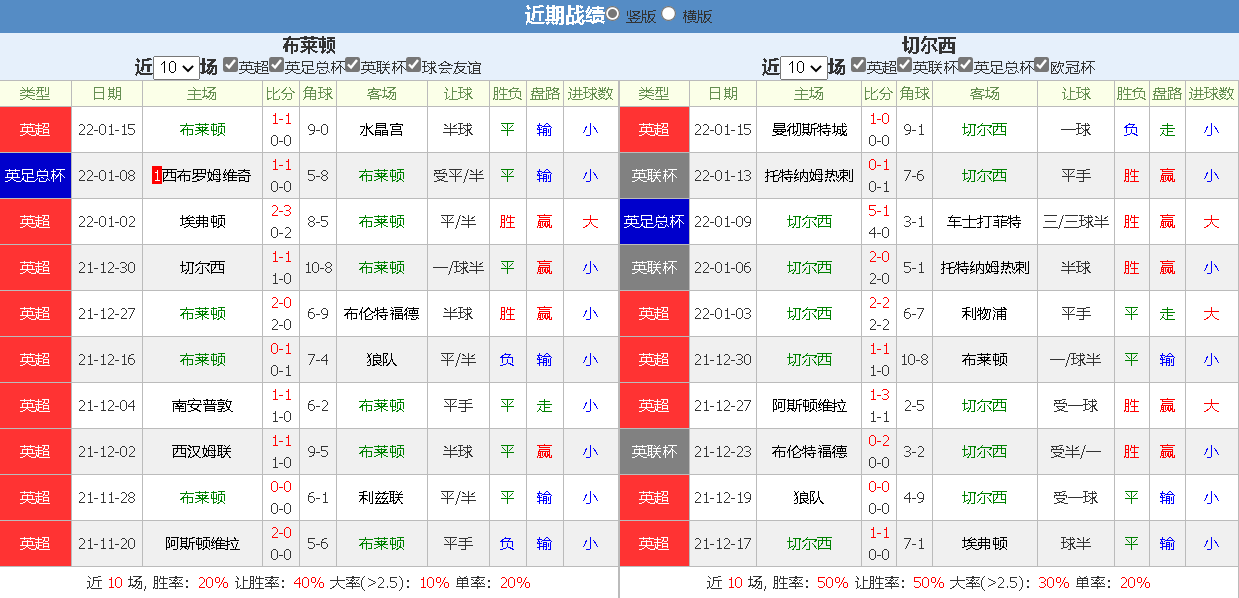1239x598 pixels.
Task: Click 日期 column header in 布莱顿 table
Action: point(107,93)
